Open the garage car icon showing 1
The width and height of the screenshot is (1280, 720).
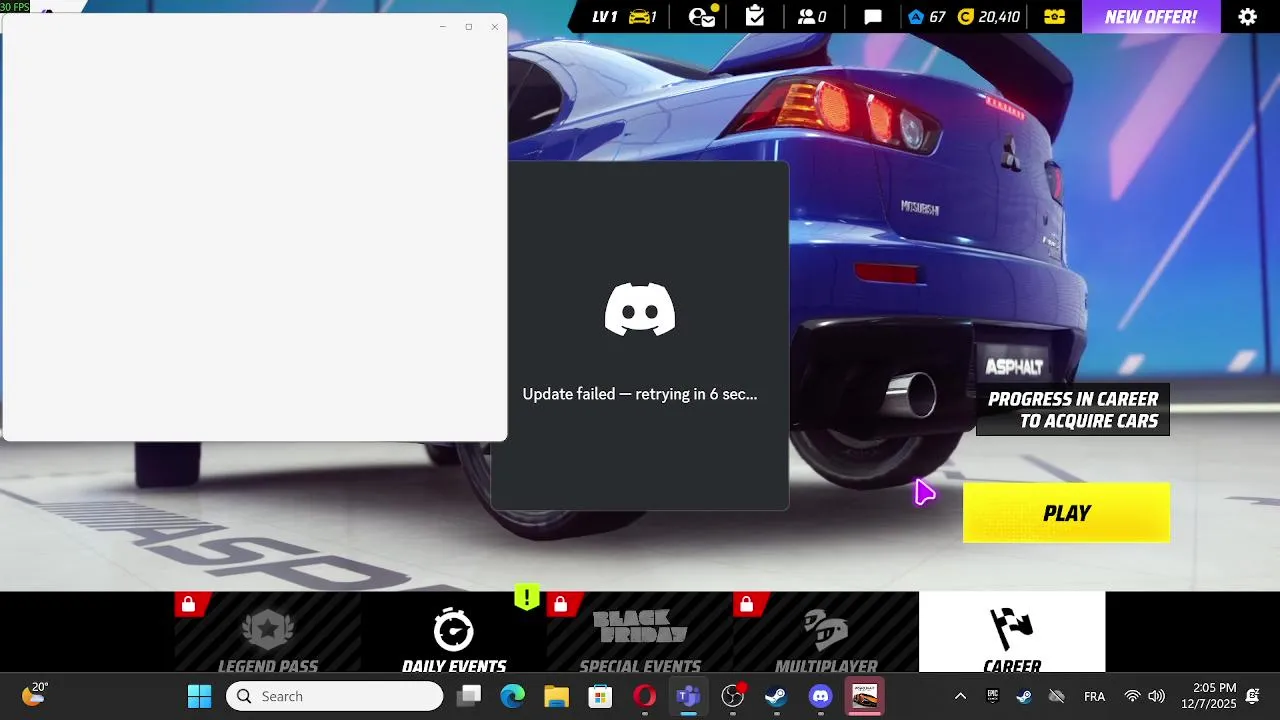641,17
